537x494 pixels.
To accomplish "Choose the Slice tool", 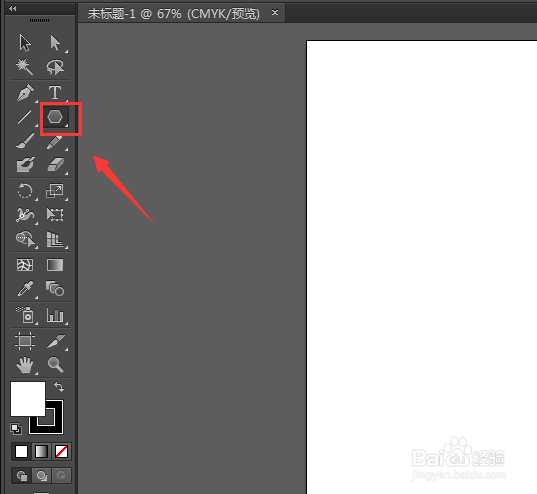I will [x=55, y=341].
